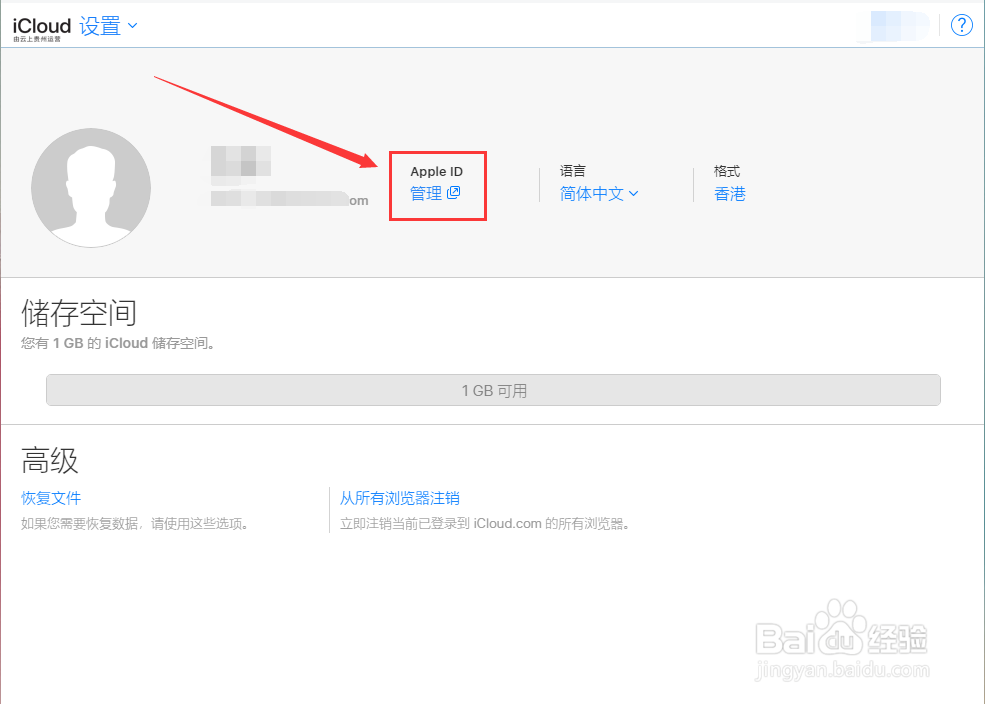The height and width of the screenshot is (704, 985).
Task: Click the blurred account email address
Action: pos(290,200)
